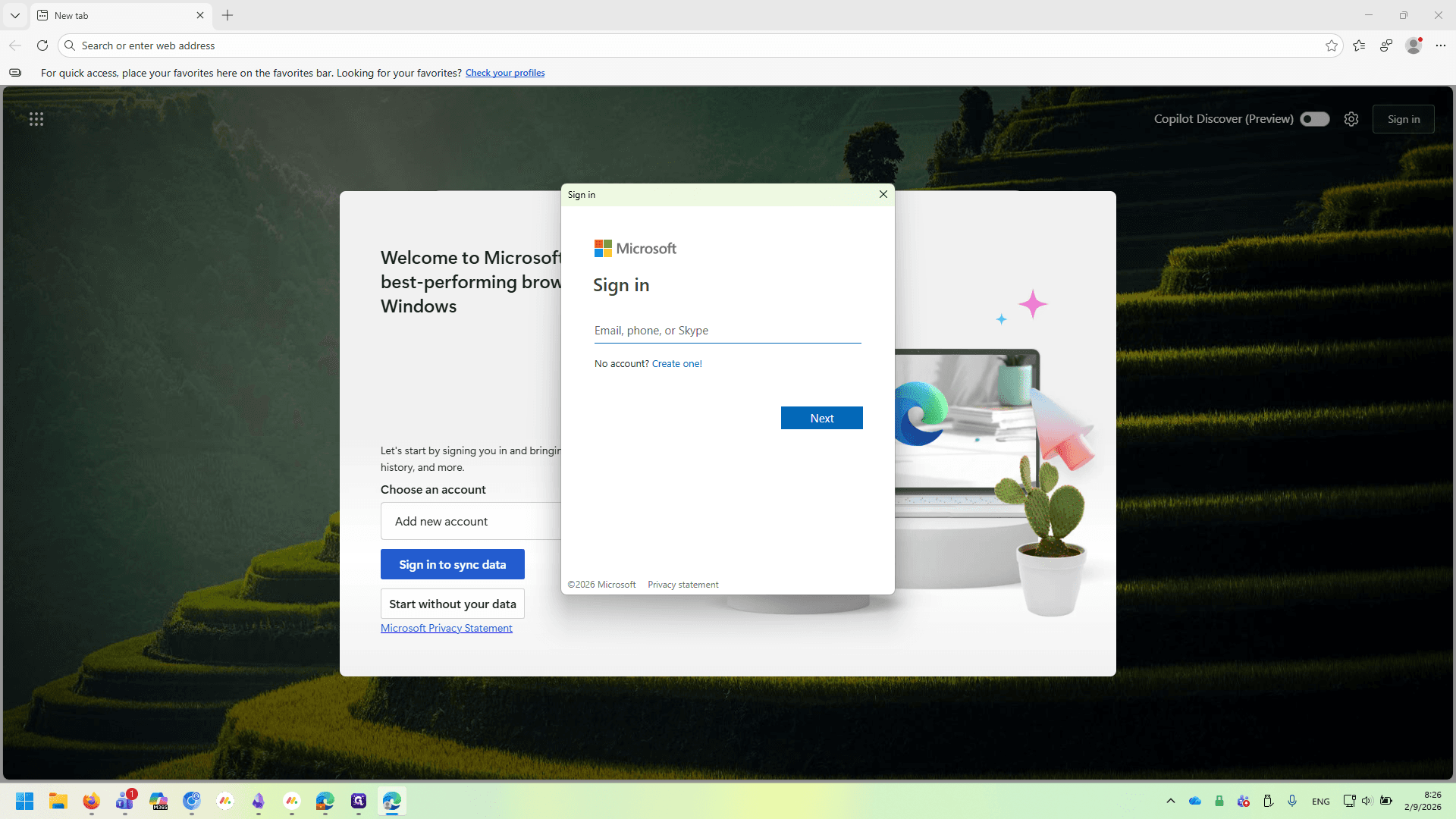
Task: Open the Windows Start menu
Action: coord(25,801)
